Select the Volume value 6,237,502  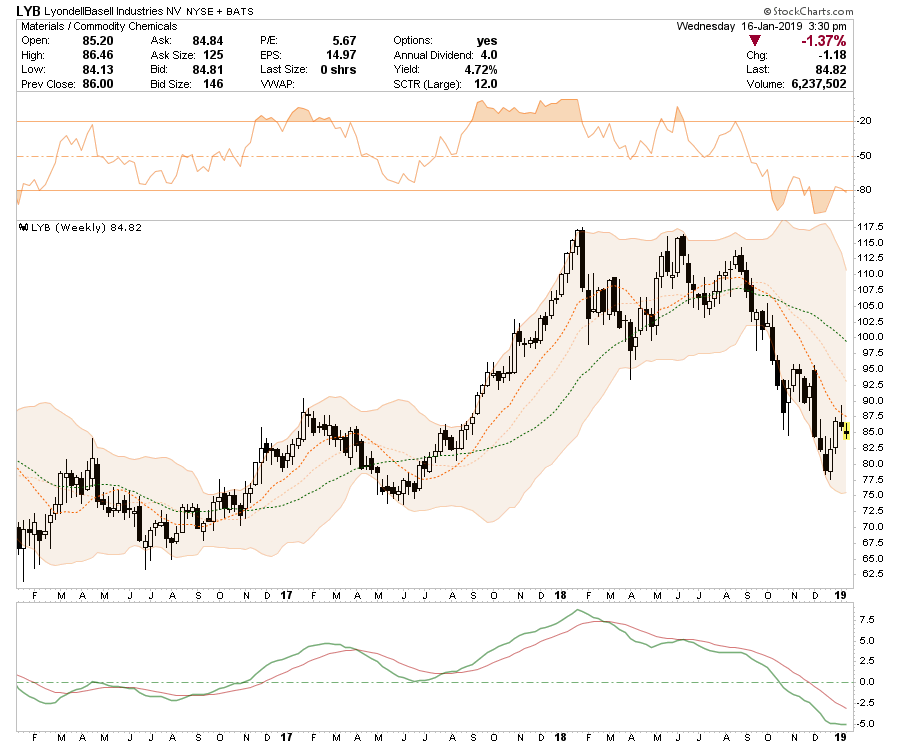coord(818,84)
